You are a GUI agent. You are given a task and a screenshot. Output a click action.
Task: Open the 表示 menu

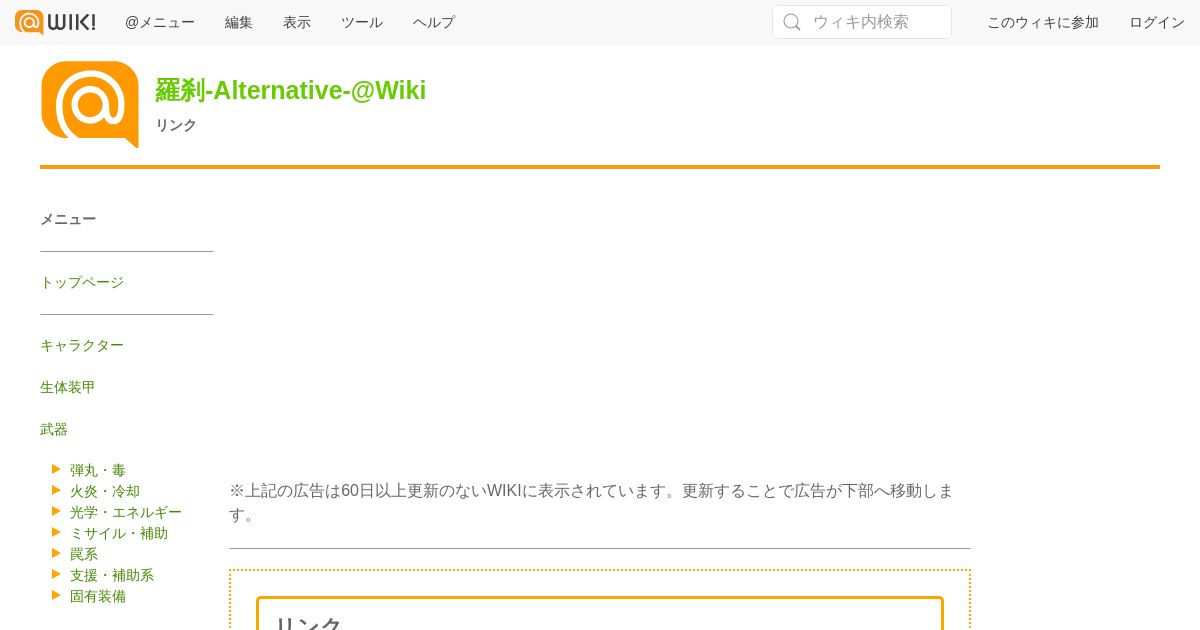297,22
